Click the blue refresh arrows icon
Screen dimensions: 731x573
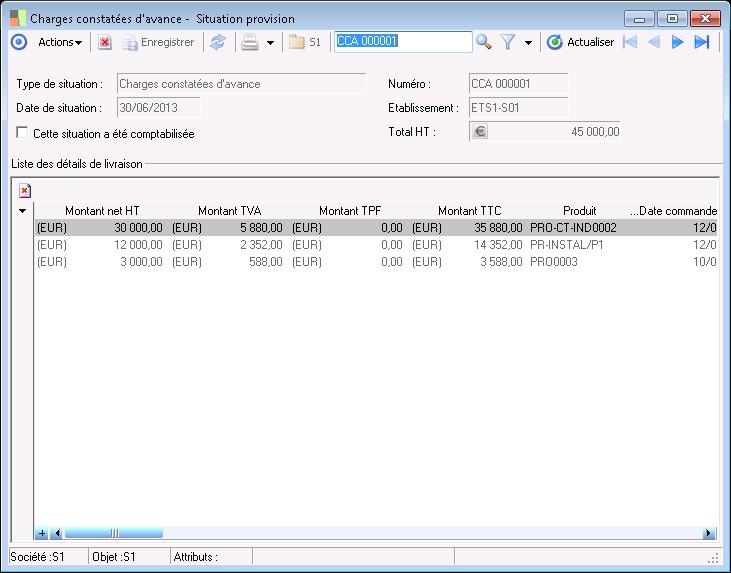pos(218,42)
